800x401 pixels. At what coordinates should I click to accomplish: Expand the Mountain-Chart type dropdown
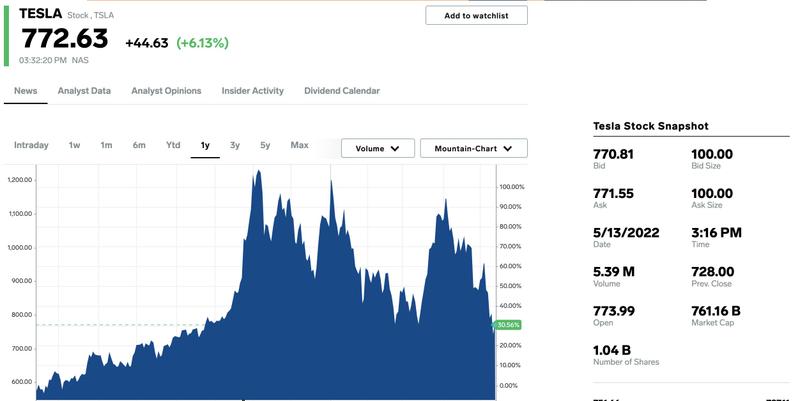(x=473, y=148)
